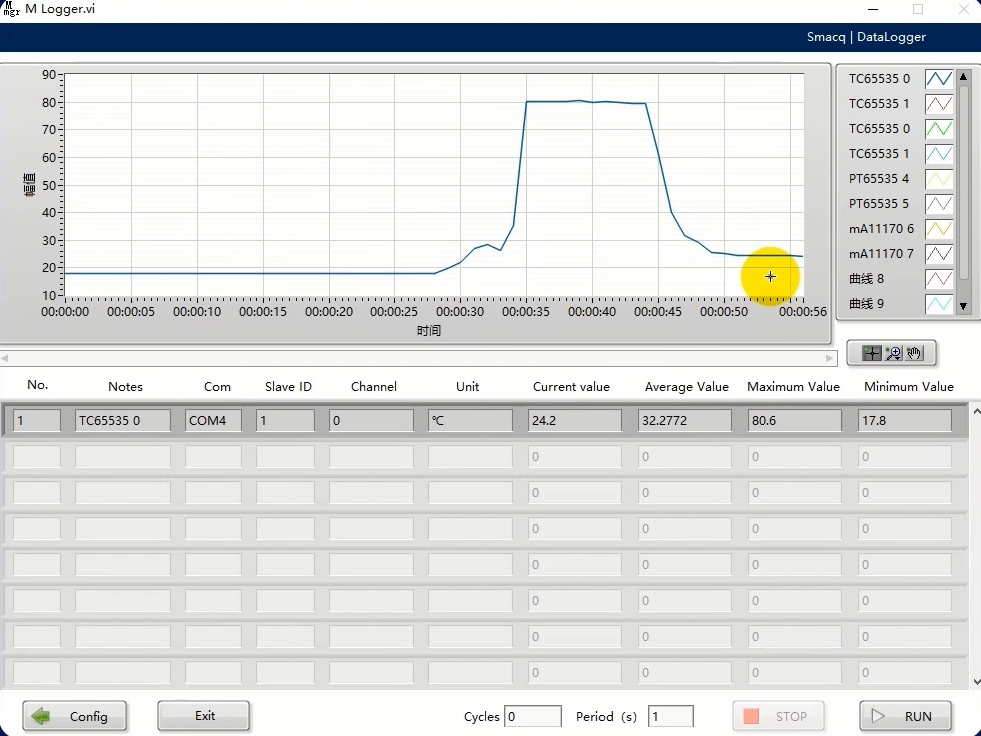This screenshot has width=981, height=736.
Task: Close the M Logger window
Action: 964,9
